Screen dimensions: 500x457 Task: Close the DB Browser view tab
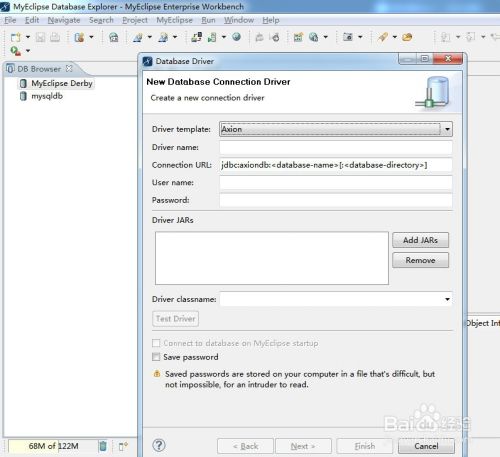[69, 68]
